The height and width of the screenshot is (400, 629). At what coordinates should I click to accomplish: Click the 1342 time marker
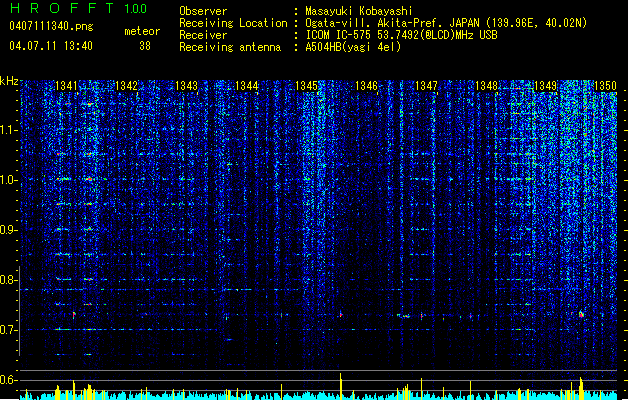126,86
